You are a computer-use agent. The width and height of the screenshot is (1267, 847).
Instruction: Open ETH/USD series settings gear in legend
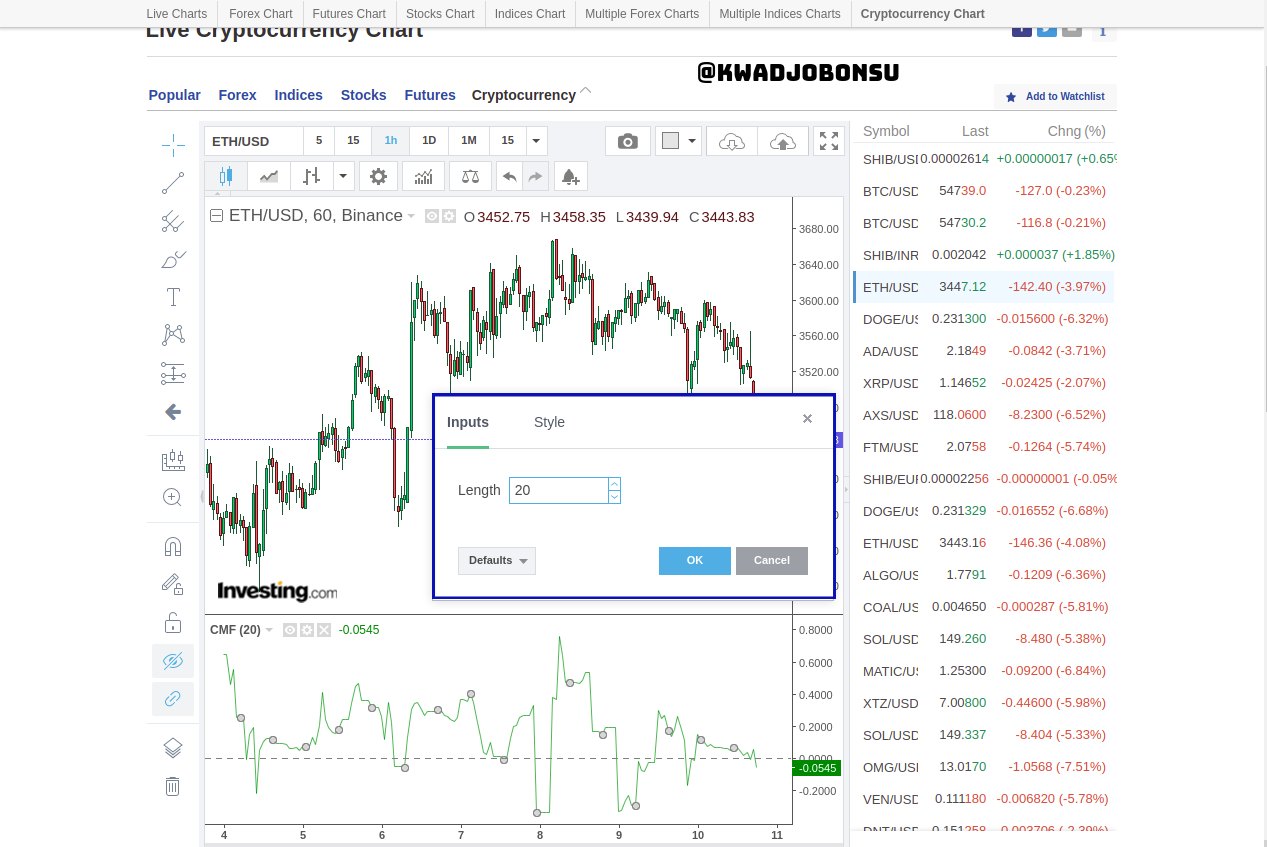(x=448, y=216)
